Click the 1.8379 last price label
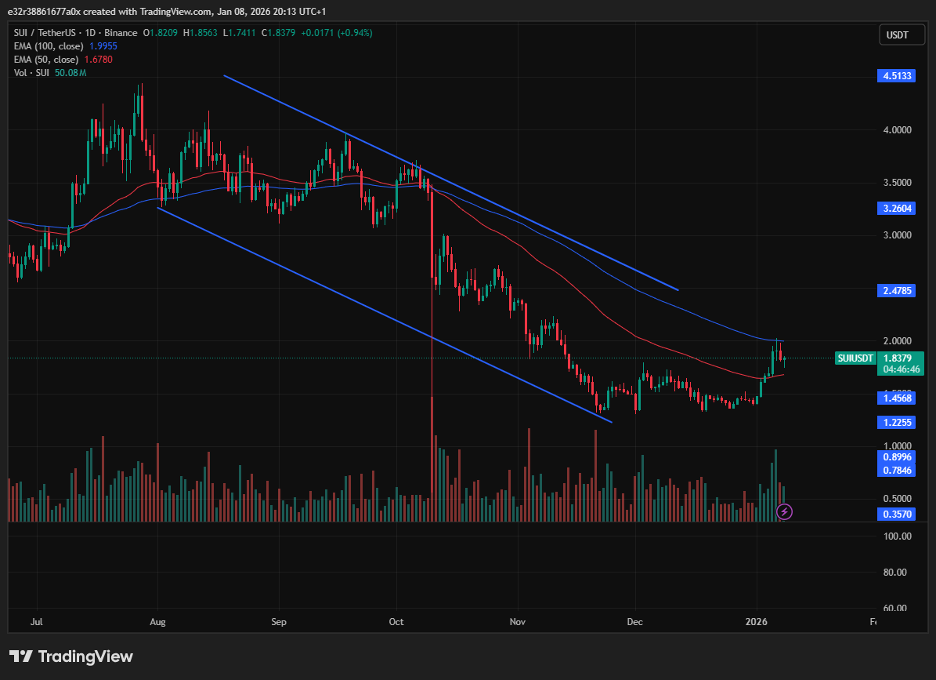This screenshot has width=936, height=680. pos(897,358)
